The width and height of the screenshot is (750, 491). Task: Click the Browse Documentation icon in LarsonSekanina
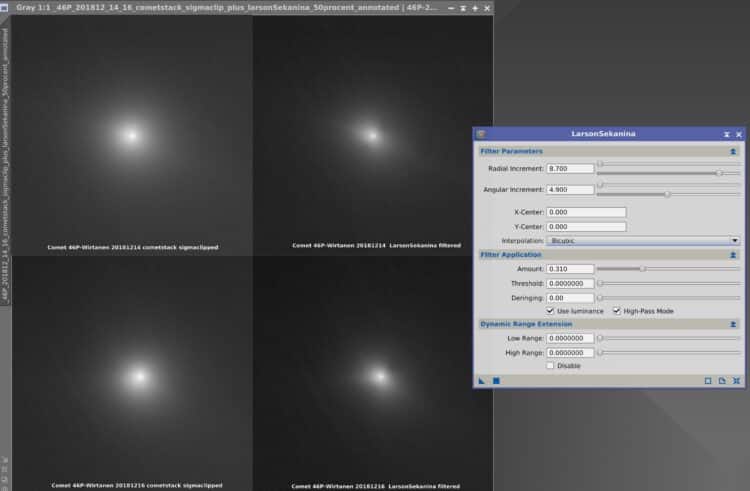pos(722,381)
